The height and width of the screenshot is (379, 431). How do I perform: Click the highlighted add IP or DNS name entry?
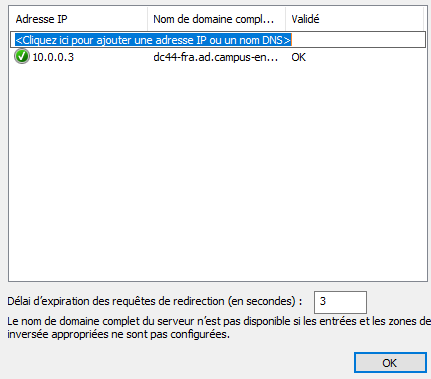[153, 40]
